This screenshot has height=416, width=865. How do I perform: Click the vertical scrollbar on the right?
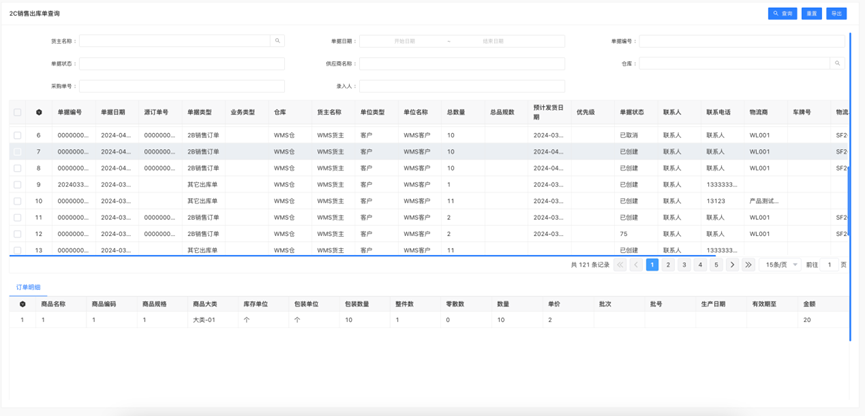[x=850, y=140]
